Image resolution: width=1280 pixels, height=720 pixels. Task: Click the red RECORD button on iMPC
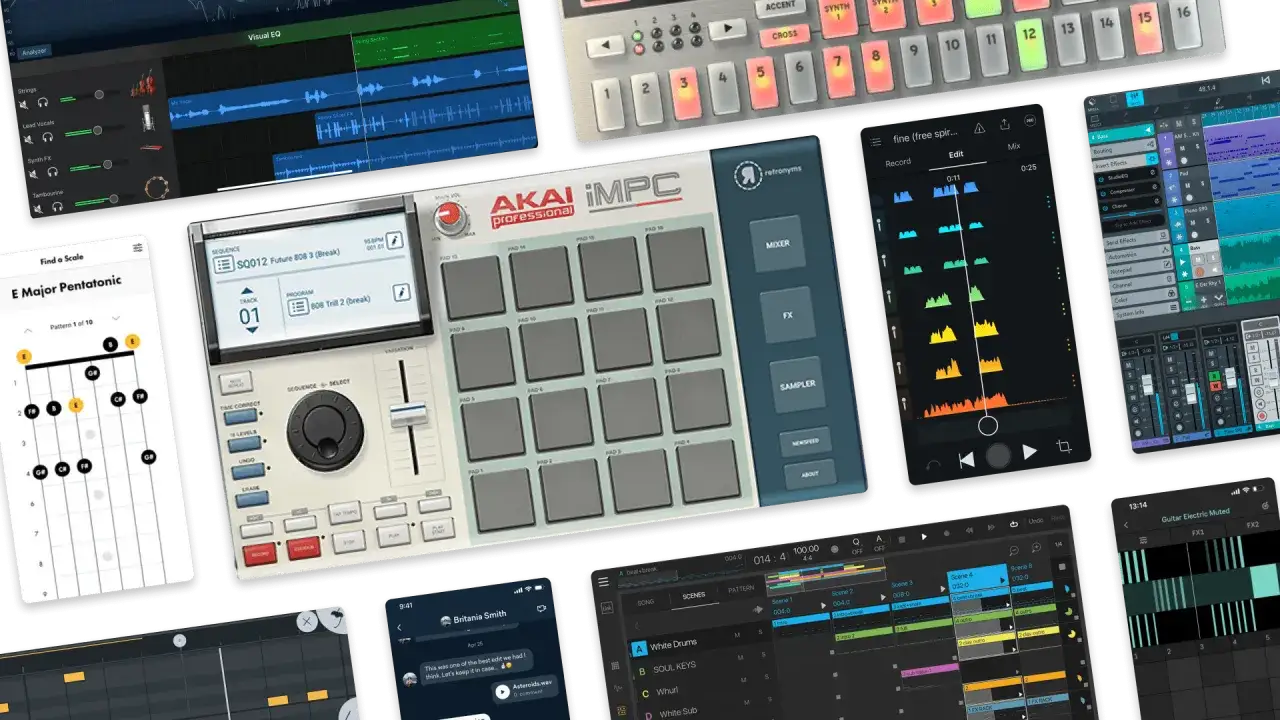259,554
